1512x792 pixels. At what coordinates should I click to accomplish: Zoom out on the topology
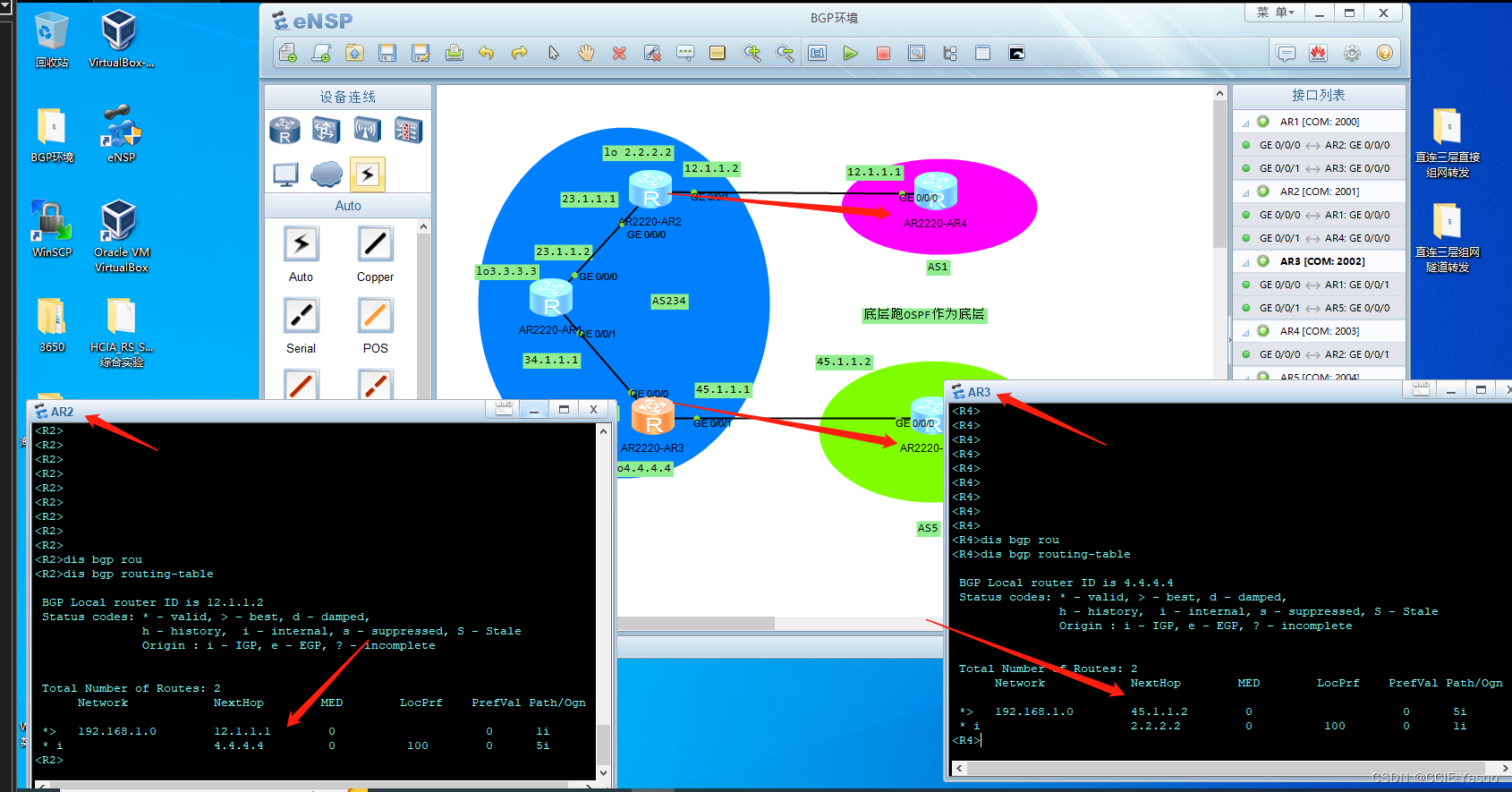(785, 53)
